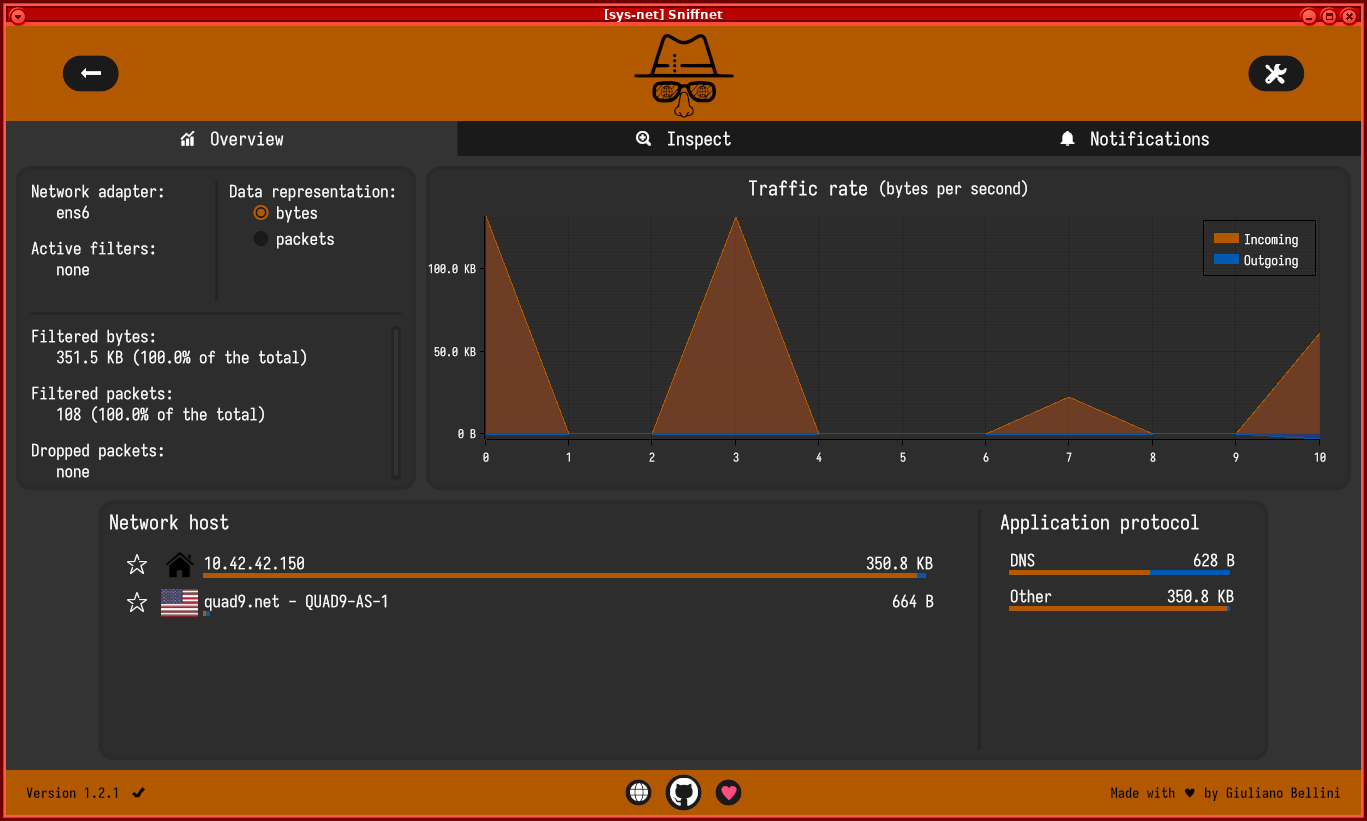The image size is (1367, 821).
Task: Click the chart icon in Overview tab
Action: pos(188,139)
